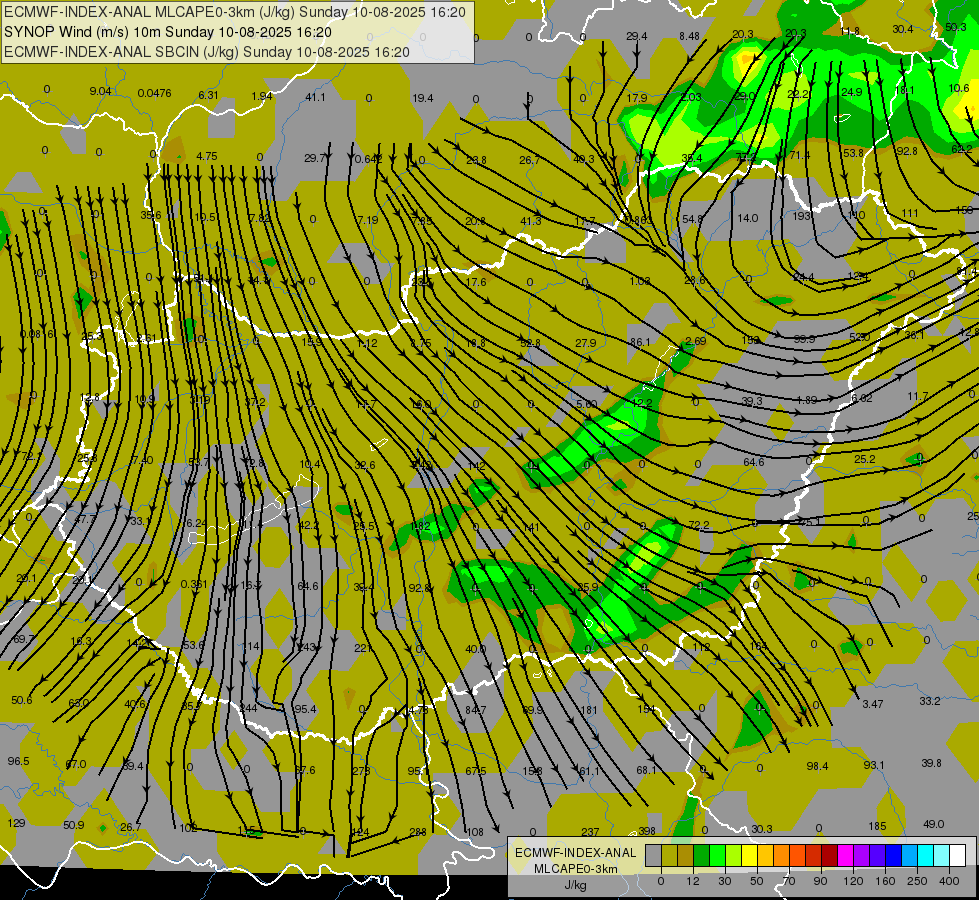Screen dimensions: 979x900
Task: Click the legend tick label 250
Action: [917, 881]
